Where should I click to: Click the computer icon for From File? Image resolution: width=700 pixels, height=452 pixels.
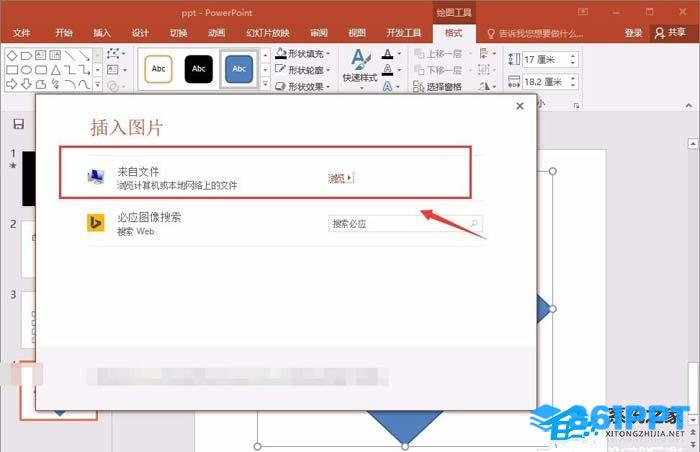point(96,177)
